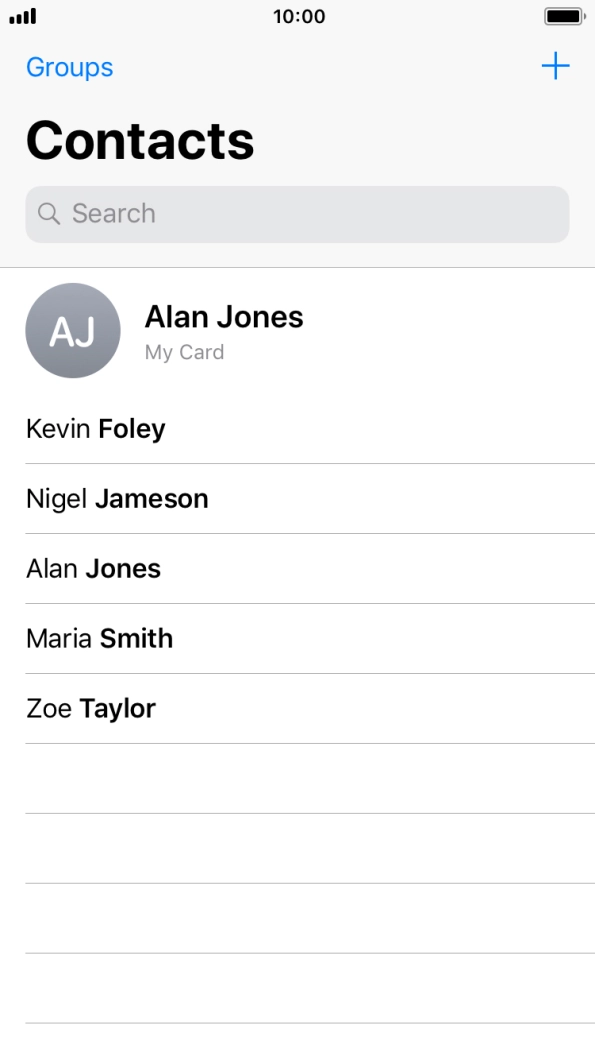
Task: Tap the magnifying glass search icon
Action: tap(50, 214)
